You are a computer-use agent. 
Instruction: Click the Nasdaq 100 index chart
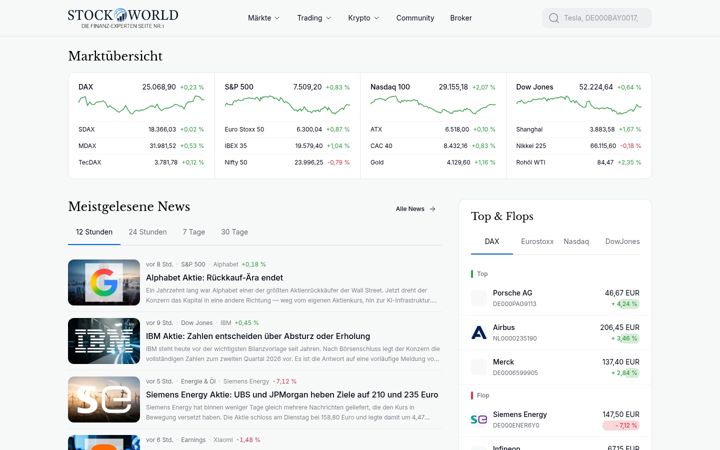pos(433,105)
